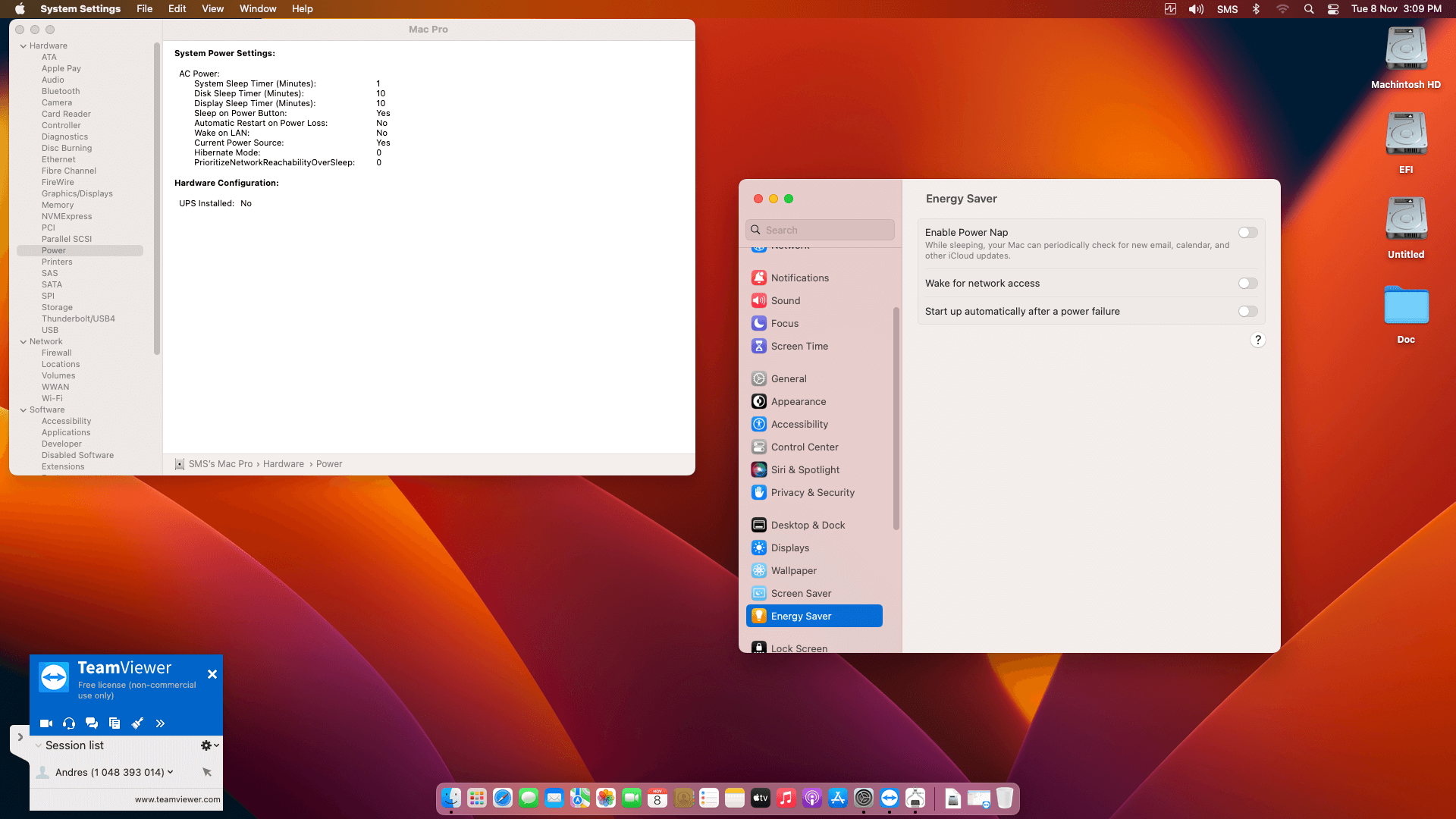Open the App Store from the Dock
The image size is (1456, 819).
click(x=838, y=798)
